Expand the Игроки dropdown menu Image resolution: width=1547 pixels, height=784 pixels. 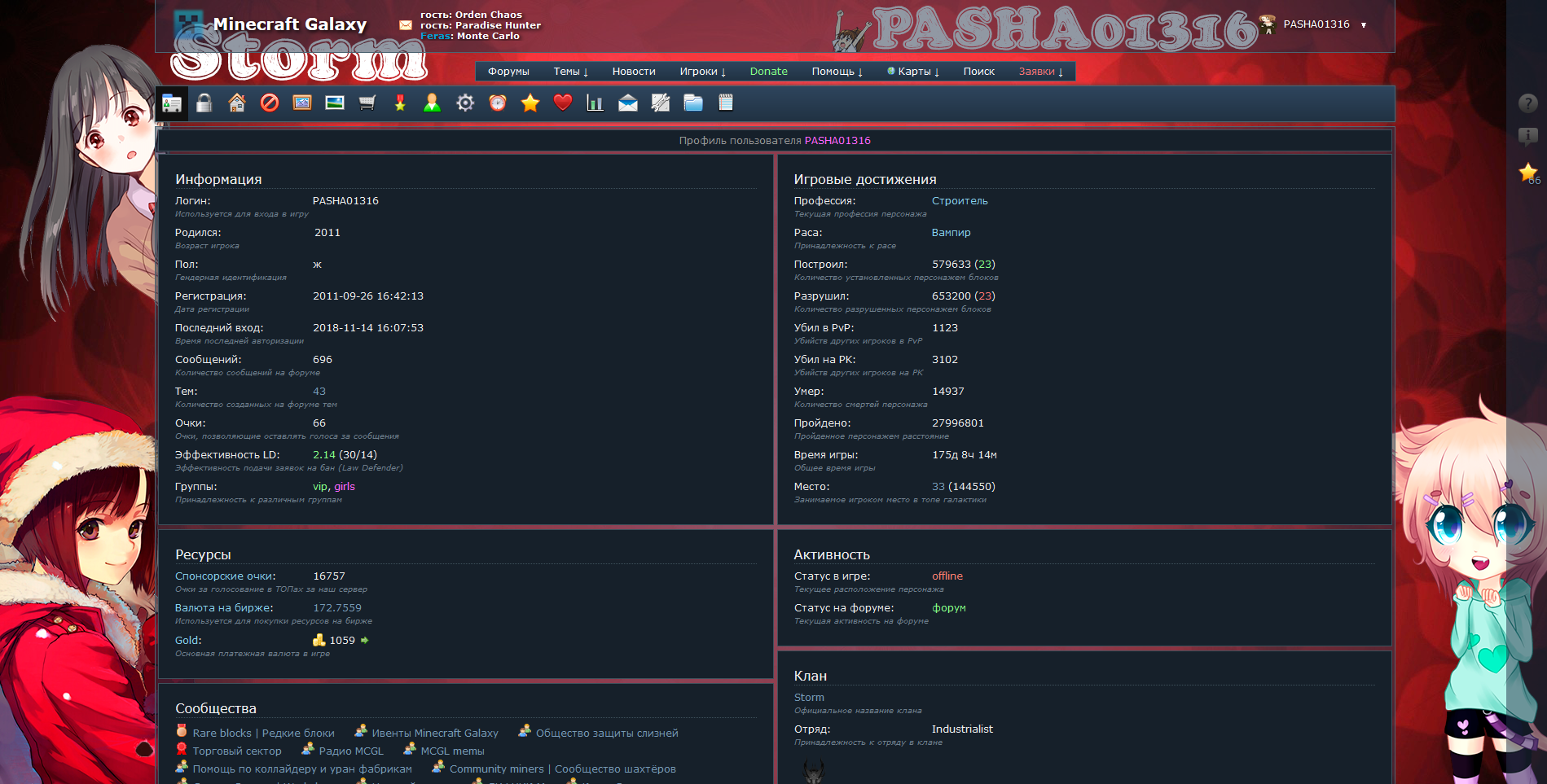pyautogui.click(x=702, y=72)
